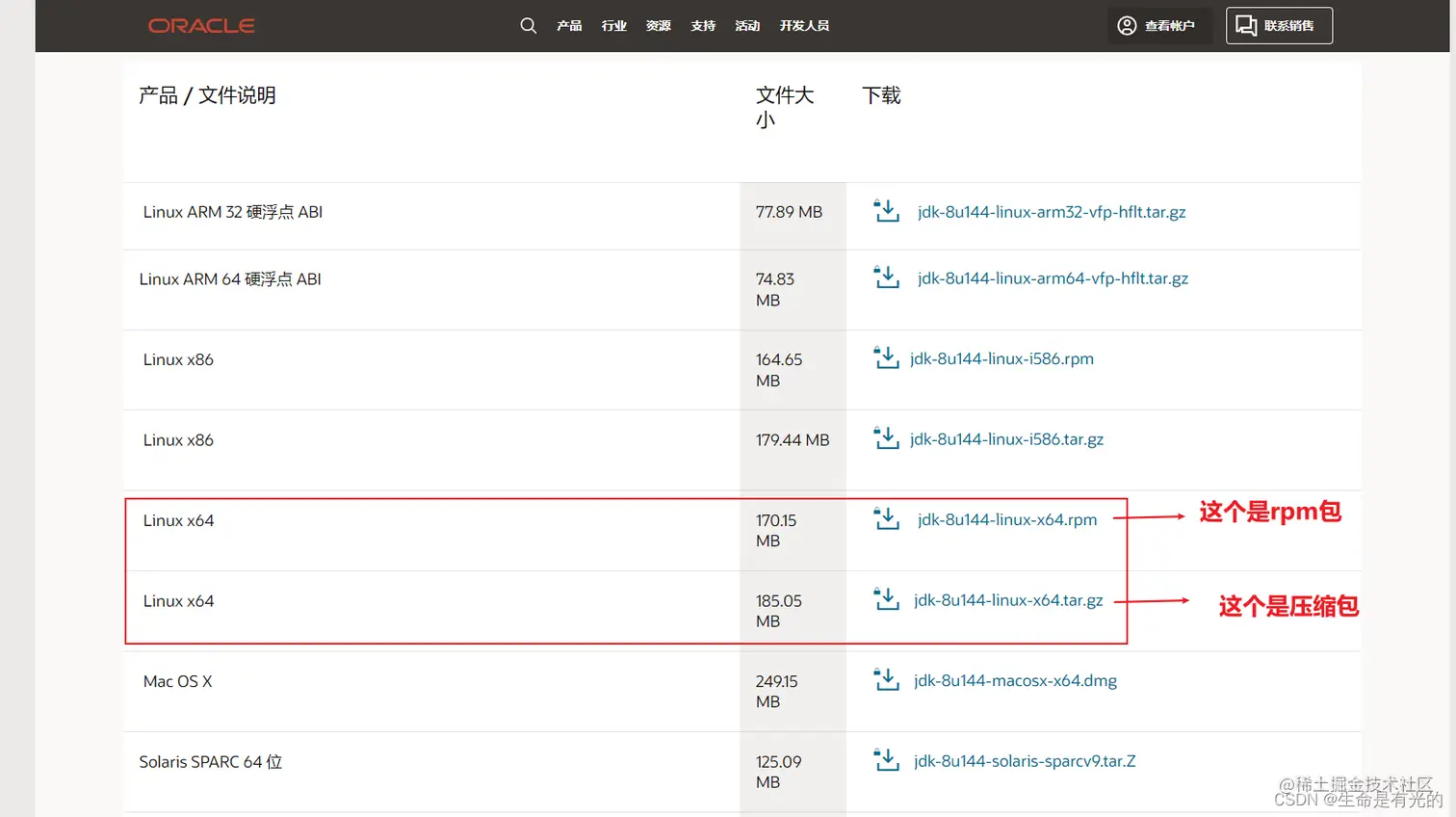The image size is (1456, 817).
Task: Open the 产品 menu
Action: pyautogui.click(x=569, y=26)
